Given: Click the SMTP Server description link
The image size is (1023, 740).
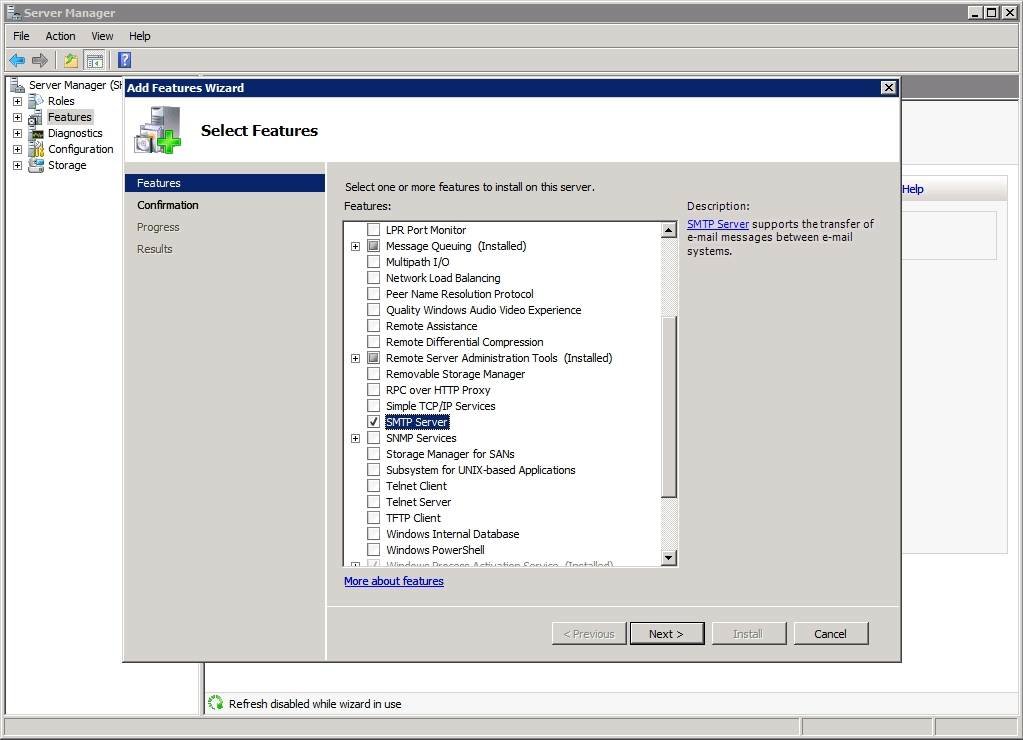Looking at the screenshot, I should (717, 224).
